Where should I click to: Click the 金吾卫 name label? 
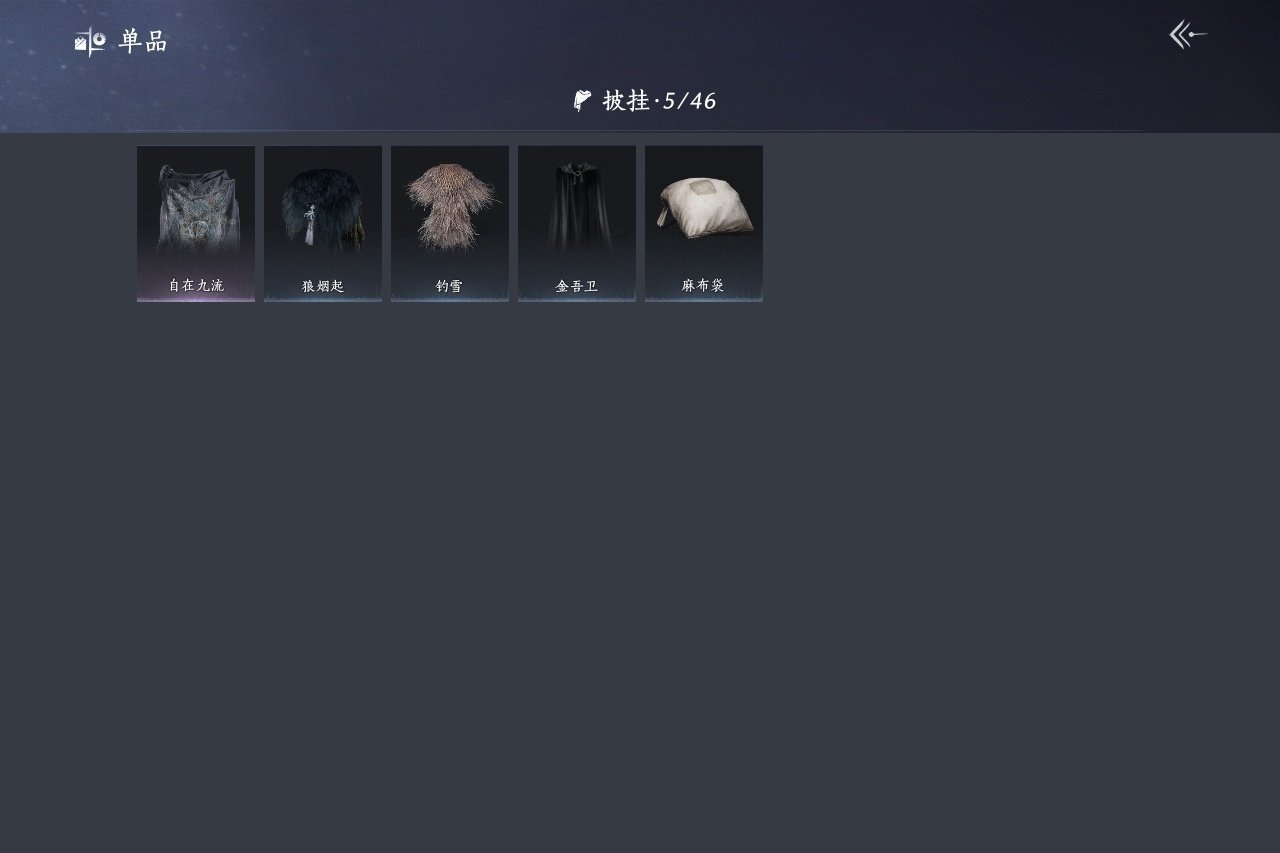[x=577, y=286]
